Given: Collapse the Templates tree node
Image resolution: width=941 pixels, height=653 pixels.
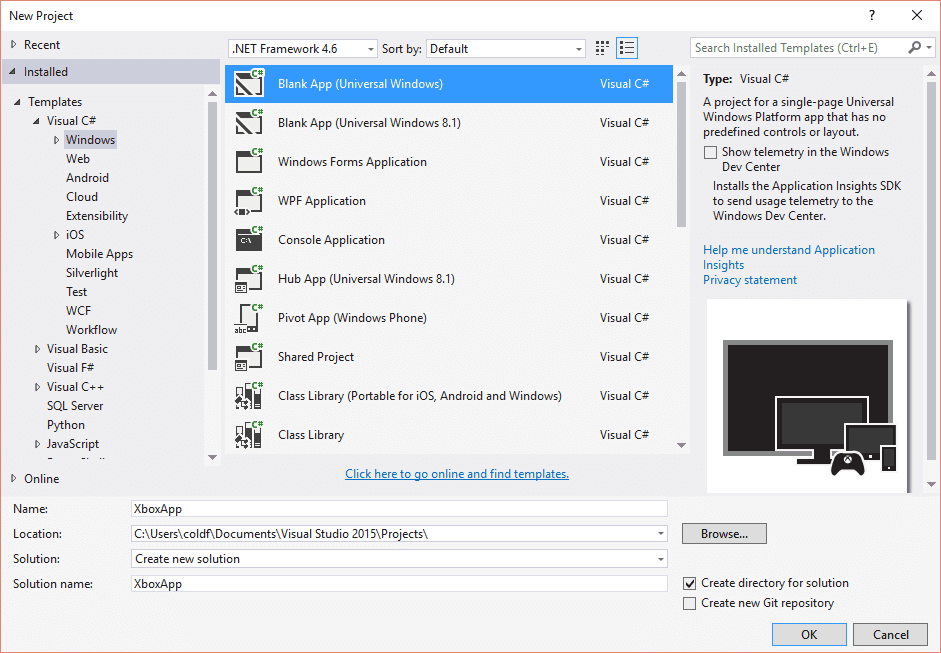Looking at the screenshot, I should [17, 102].
